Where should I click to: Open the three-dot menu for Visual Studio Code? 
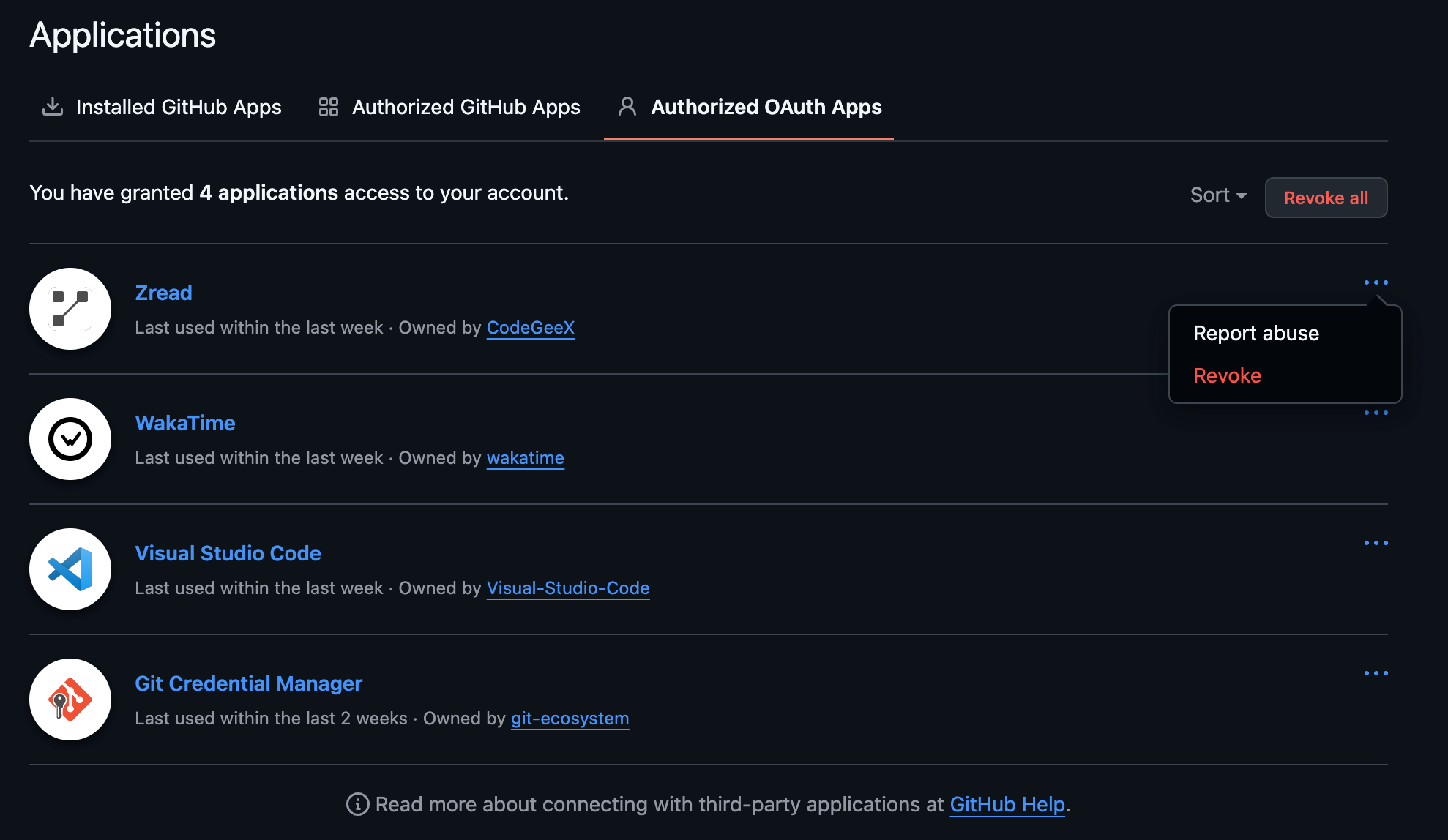1376,543
